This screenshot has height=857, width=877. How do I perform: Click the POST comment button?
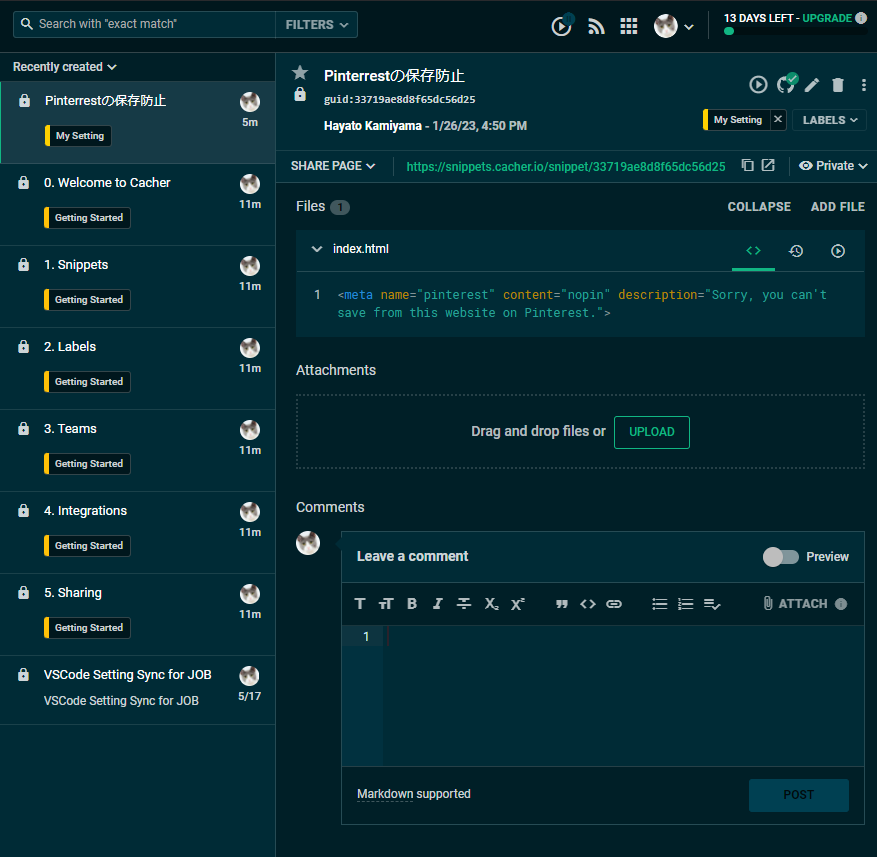click(x=799, y=795)
